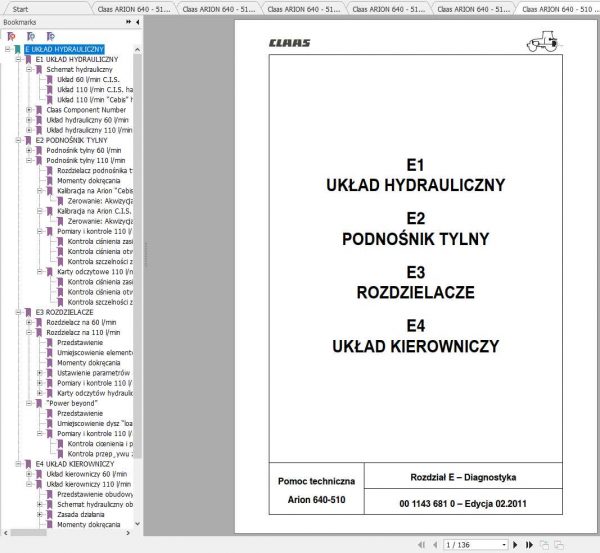The width and height of the screenshot is (600, 553).
Task: Click bookmark icon beside Układ 60 l/min C.I.S.
Action: point(49,80)
